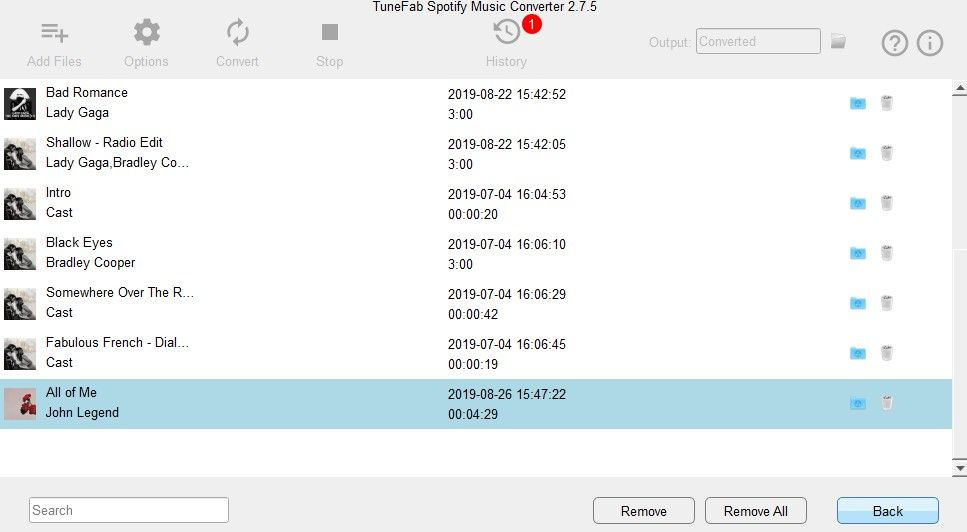Open the help question mark icon
Screen dimensions: 967x532
[894, 43]
